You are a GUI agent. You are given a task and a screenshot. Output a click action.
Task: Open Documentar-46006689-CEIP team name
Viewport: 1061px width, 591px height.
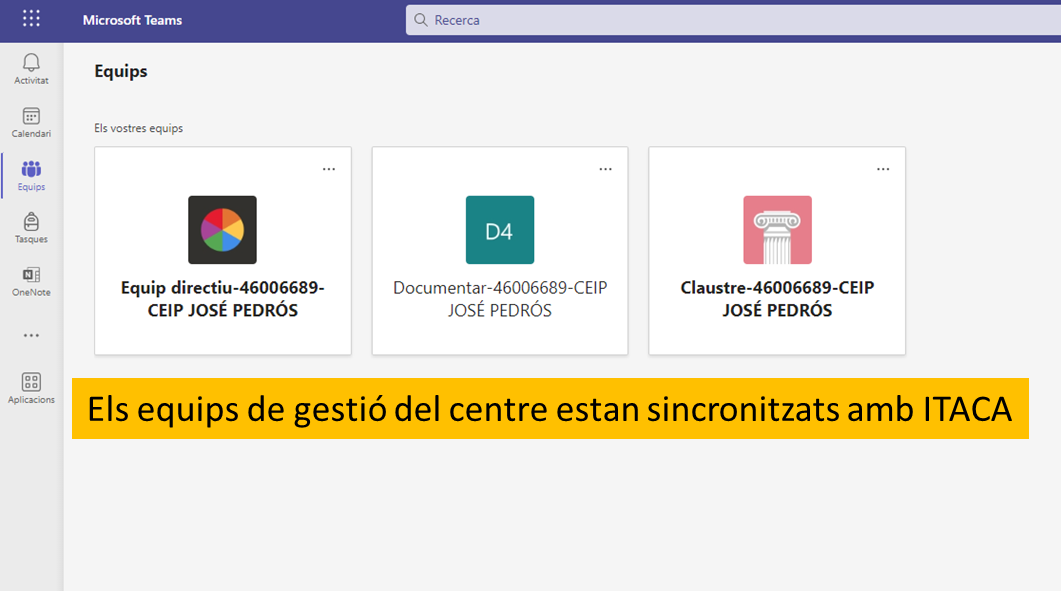(500, 299)
